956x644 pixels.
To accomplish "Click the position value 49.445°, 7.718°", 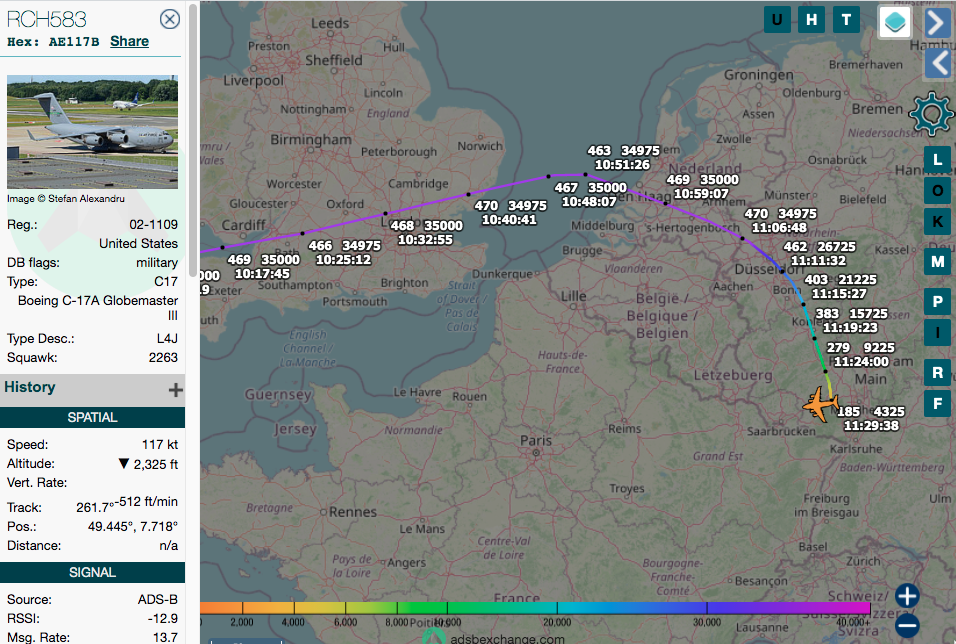I will coord(133,526).
